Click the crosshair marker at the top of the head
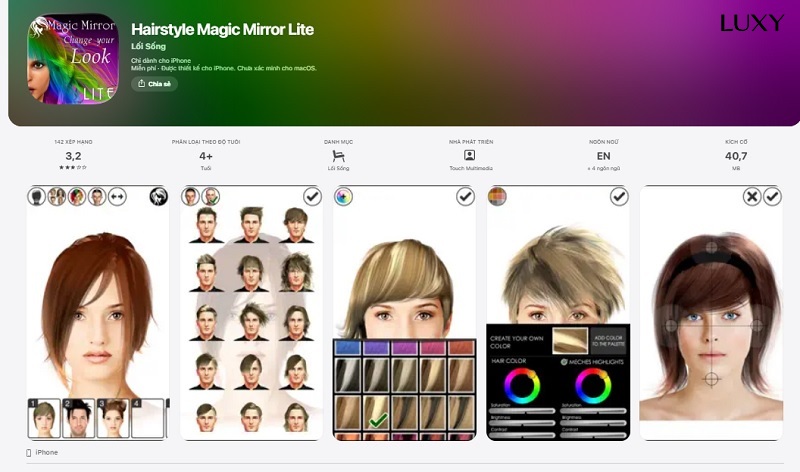The height and width of the screenshot is (472, 800). [x=711, y=247]
